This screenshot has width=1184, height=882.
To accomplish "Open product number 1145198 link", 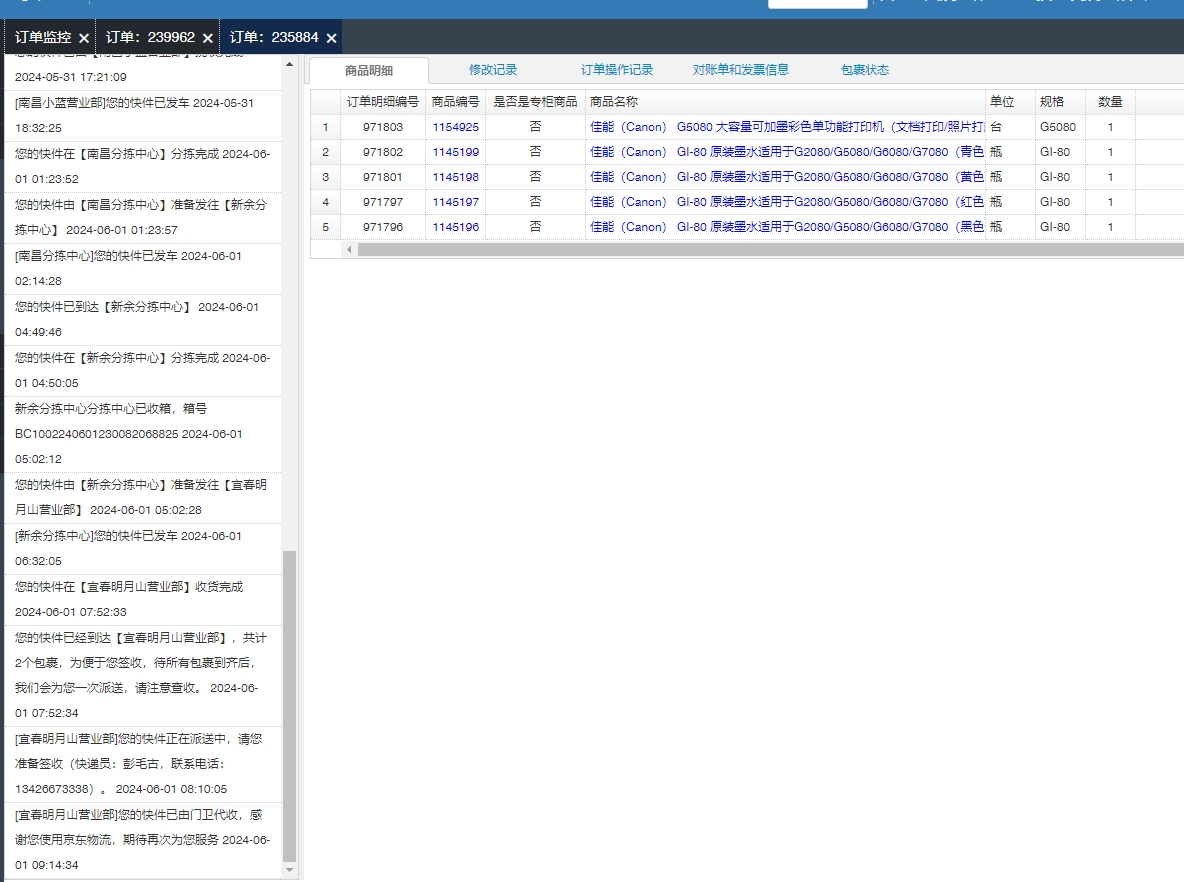I will 455,177.
